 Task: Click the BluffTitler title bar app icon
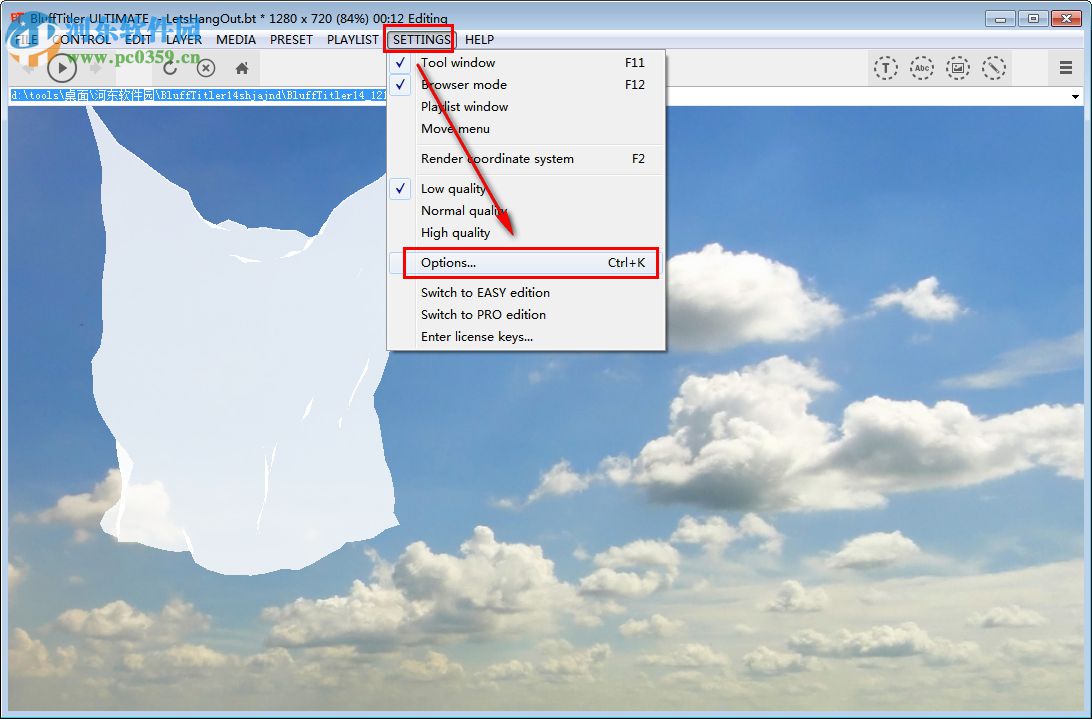(17, 18)
